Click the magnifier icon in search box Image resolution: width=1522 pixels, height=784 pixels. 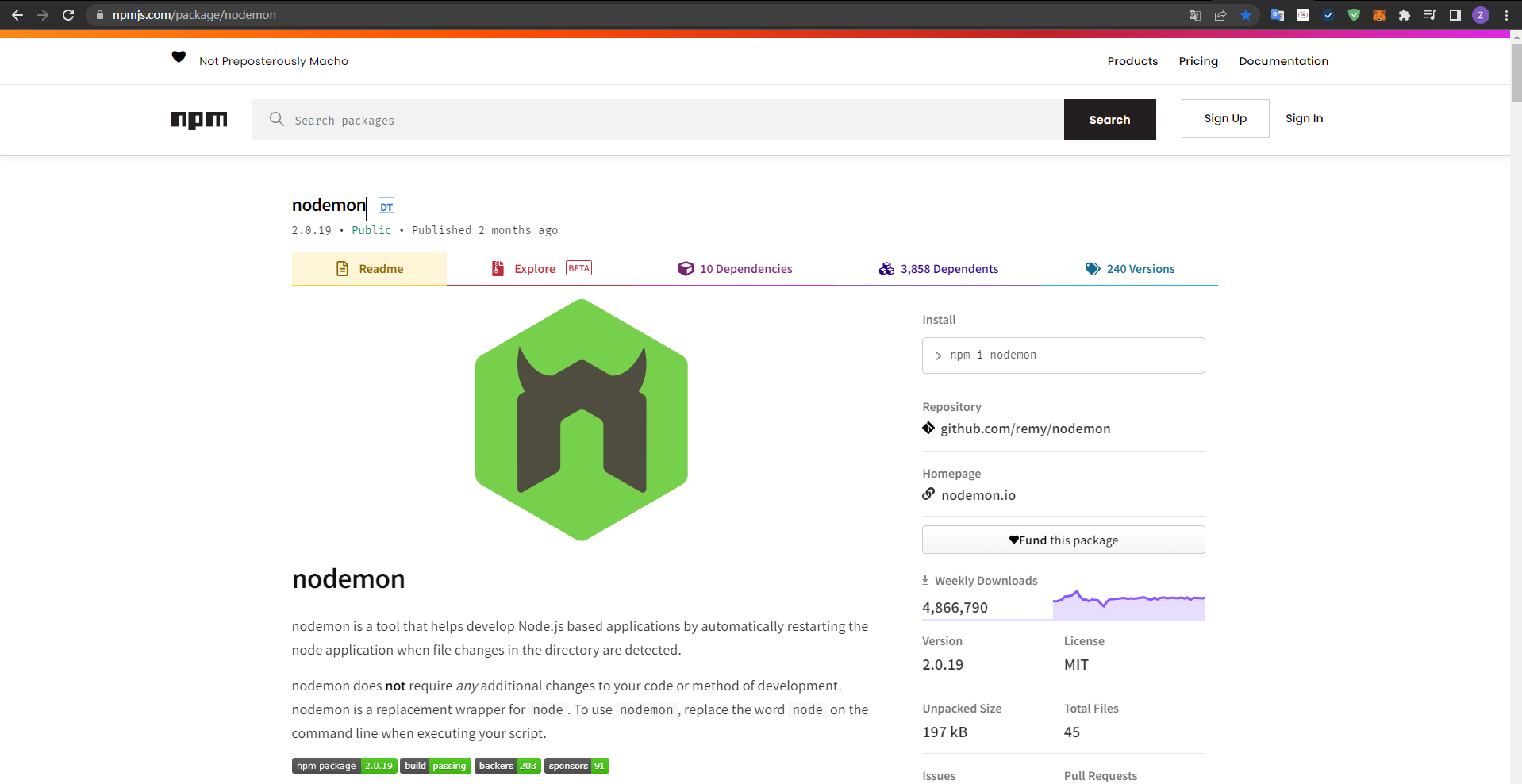click(277, 119)
